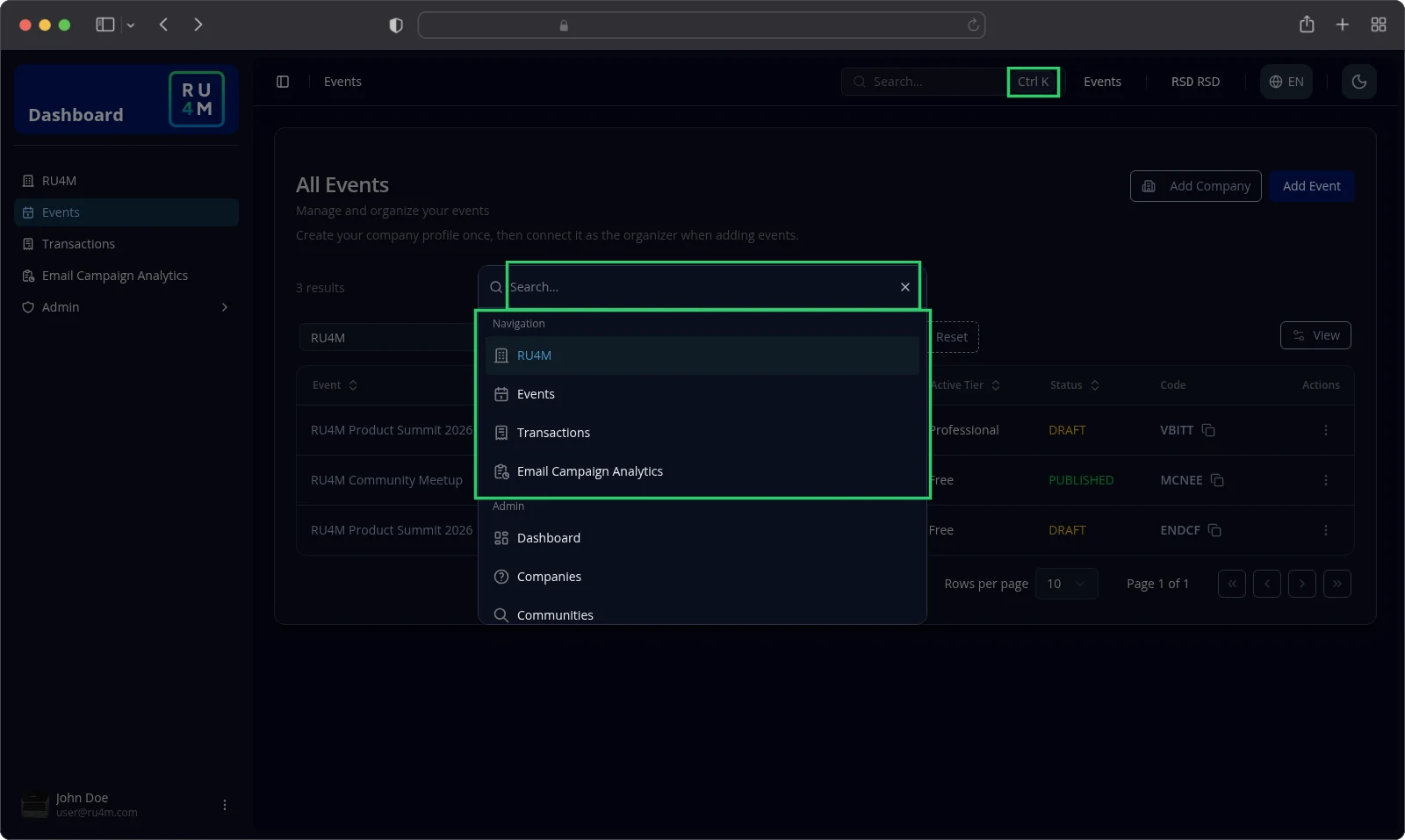Open a new browser tab
Screen dimensions: 1405x840
click(x=1342, y=25)
